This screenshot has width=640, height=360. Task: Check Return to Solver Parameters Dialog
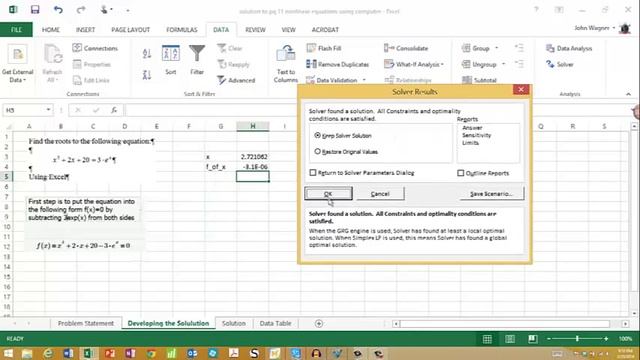pyautogui.click(x=313, y=173)
